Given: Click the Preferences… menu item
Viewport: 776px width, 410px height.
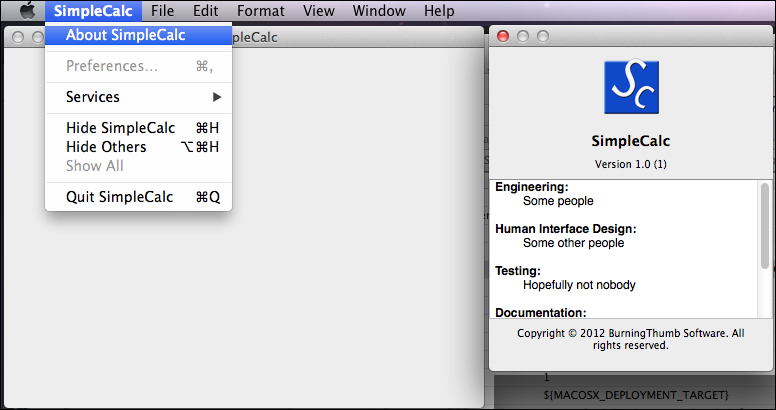Looking at the screenshot, I should point(112,66).
